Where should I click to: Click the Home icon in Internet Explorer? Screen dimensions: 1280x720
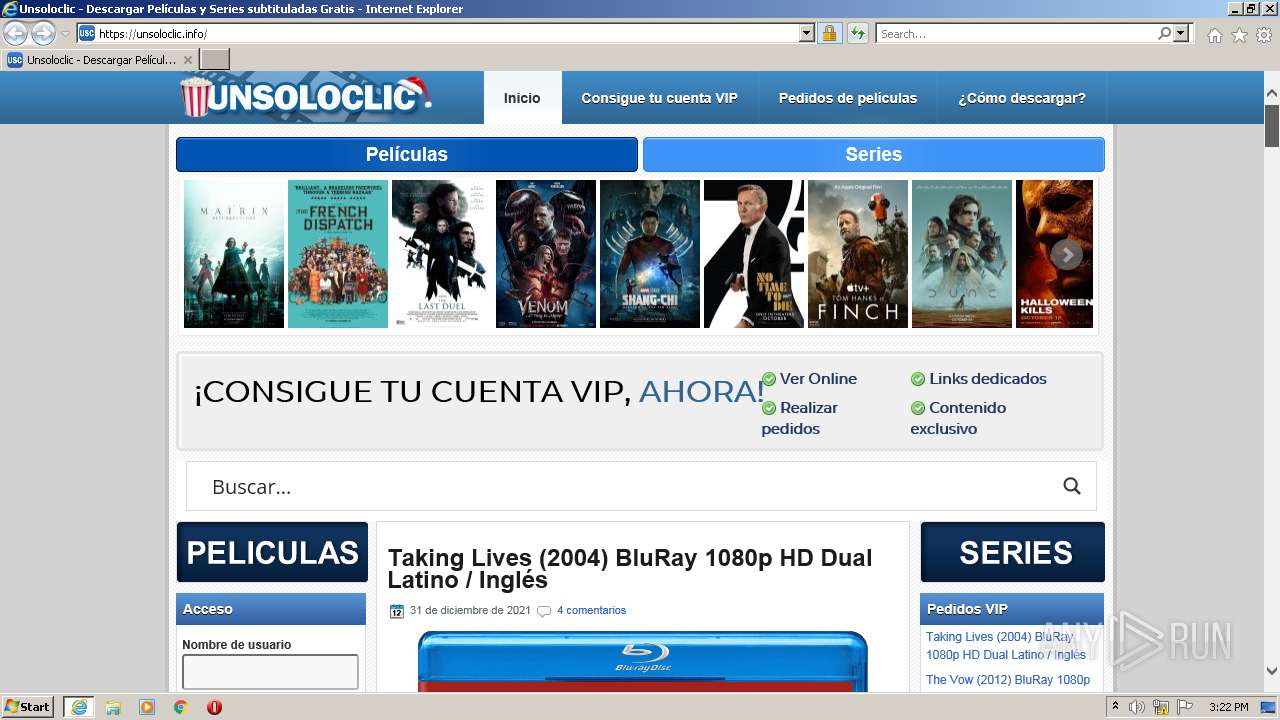[1214, 35]
